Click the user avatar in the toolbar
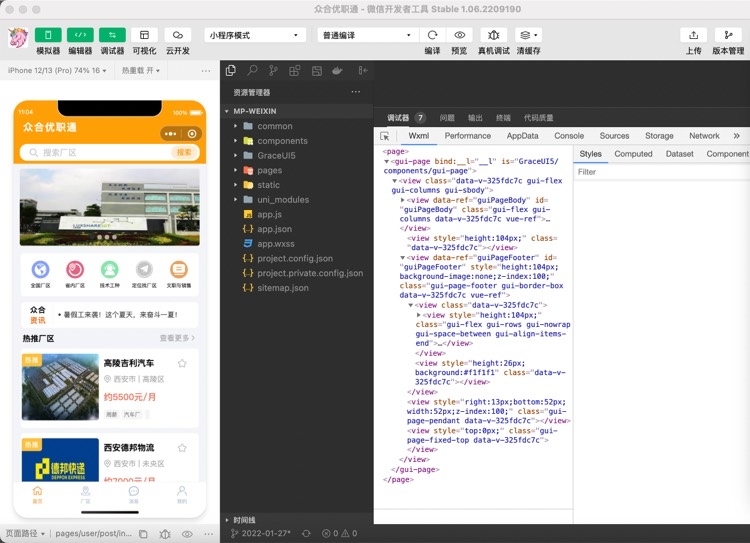 pos(18,38)
